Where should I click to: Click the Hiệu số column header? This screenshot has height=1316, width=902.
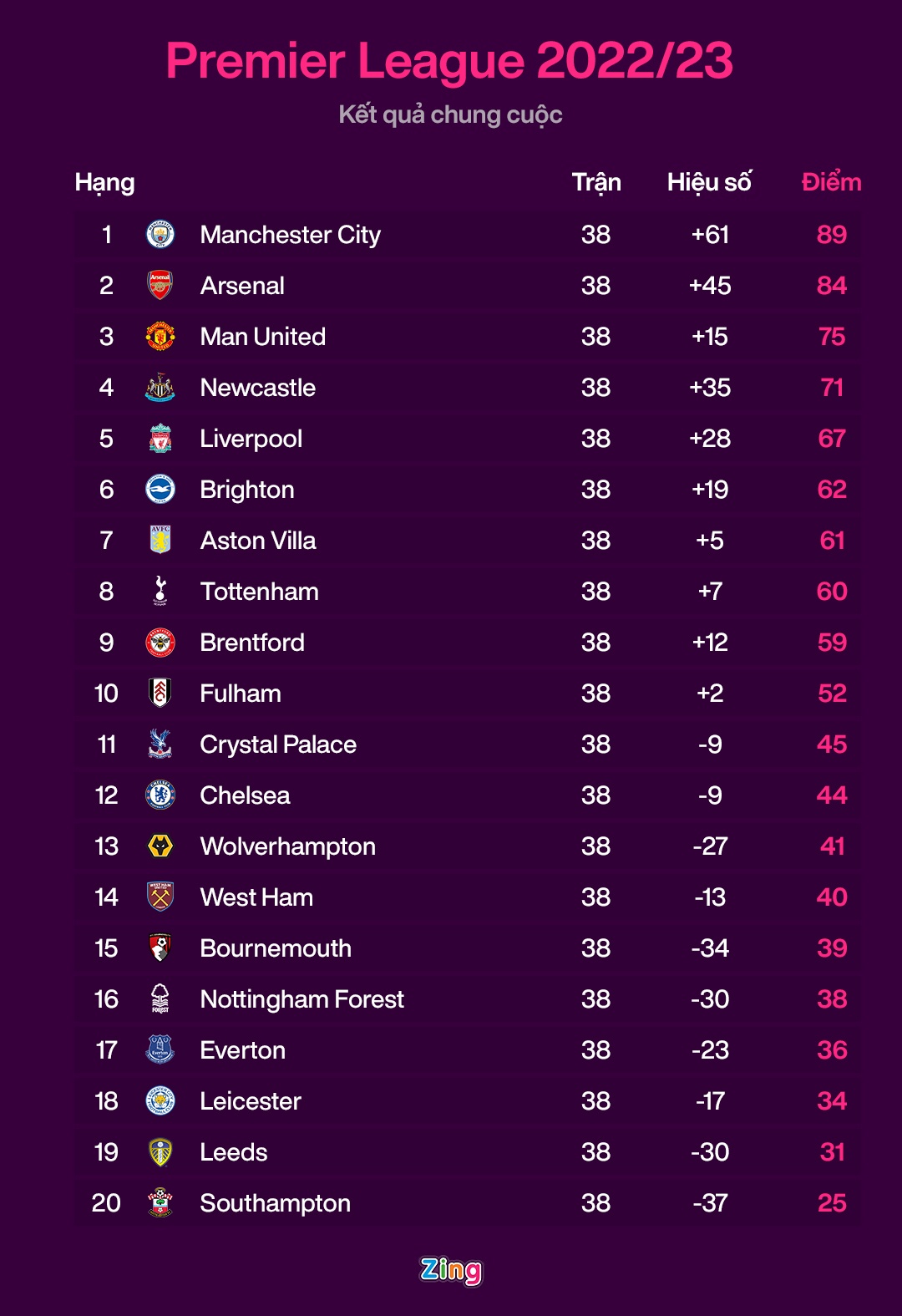point(709,182)
